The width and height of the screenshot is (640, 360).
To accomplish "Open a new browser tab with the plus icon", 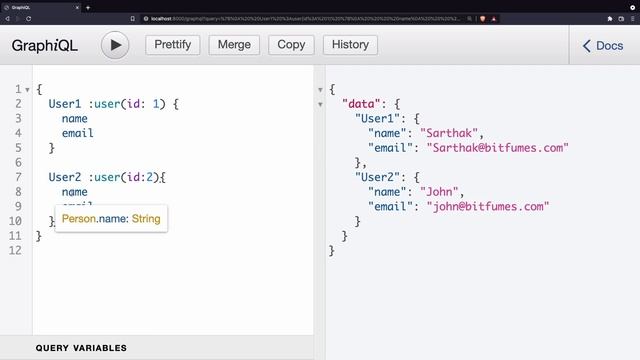I will [88, 7].
